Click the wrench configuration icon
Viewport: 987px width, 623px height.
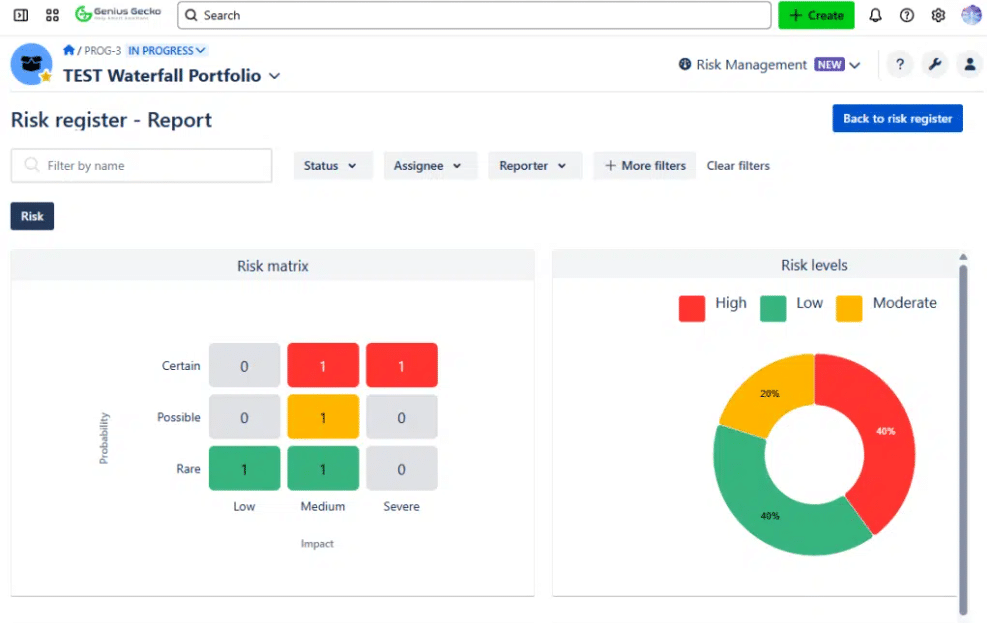click(x=934, y=65)
